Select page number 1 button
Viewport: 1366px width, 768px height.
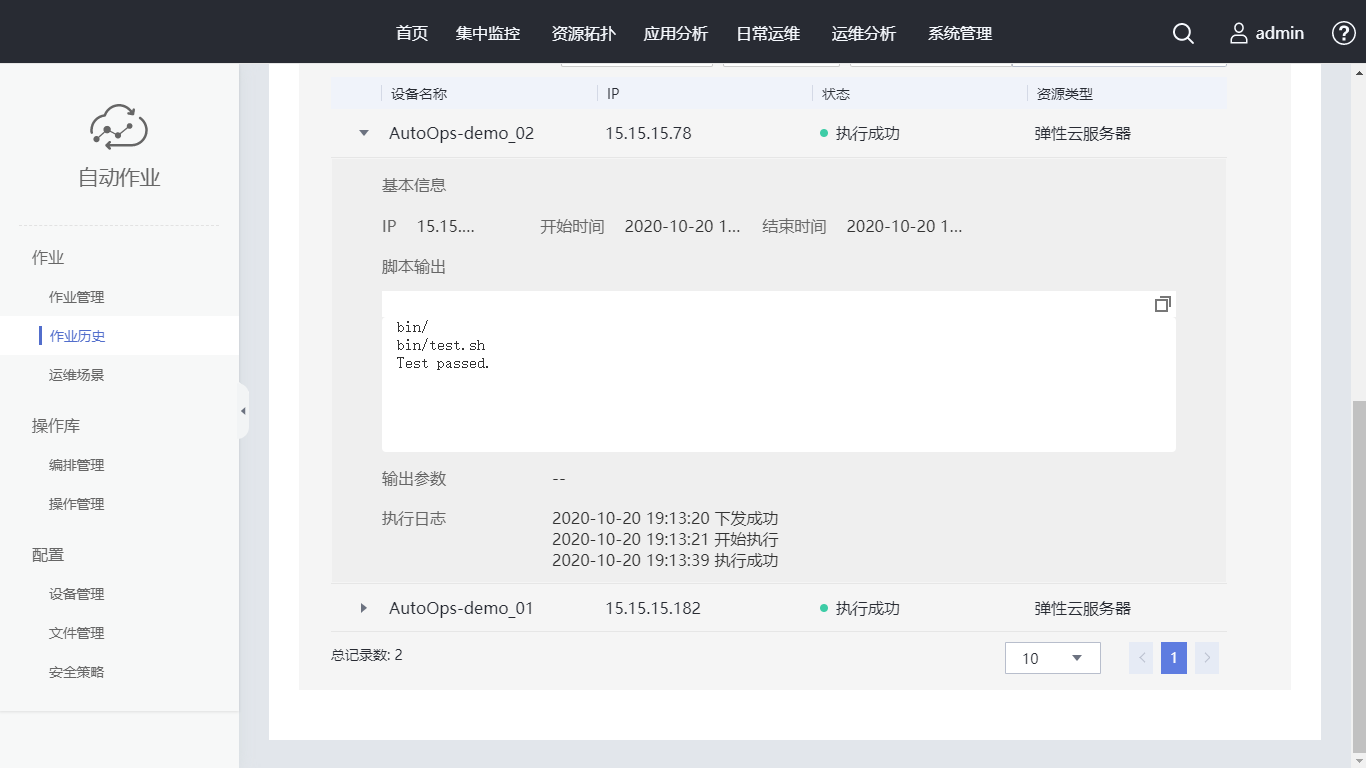1174,658
